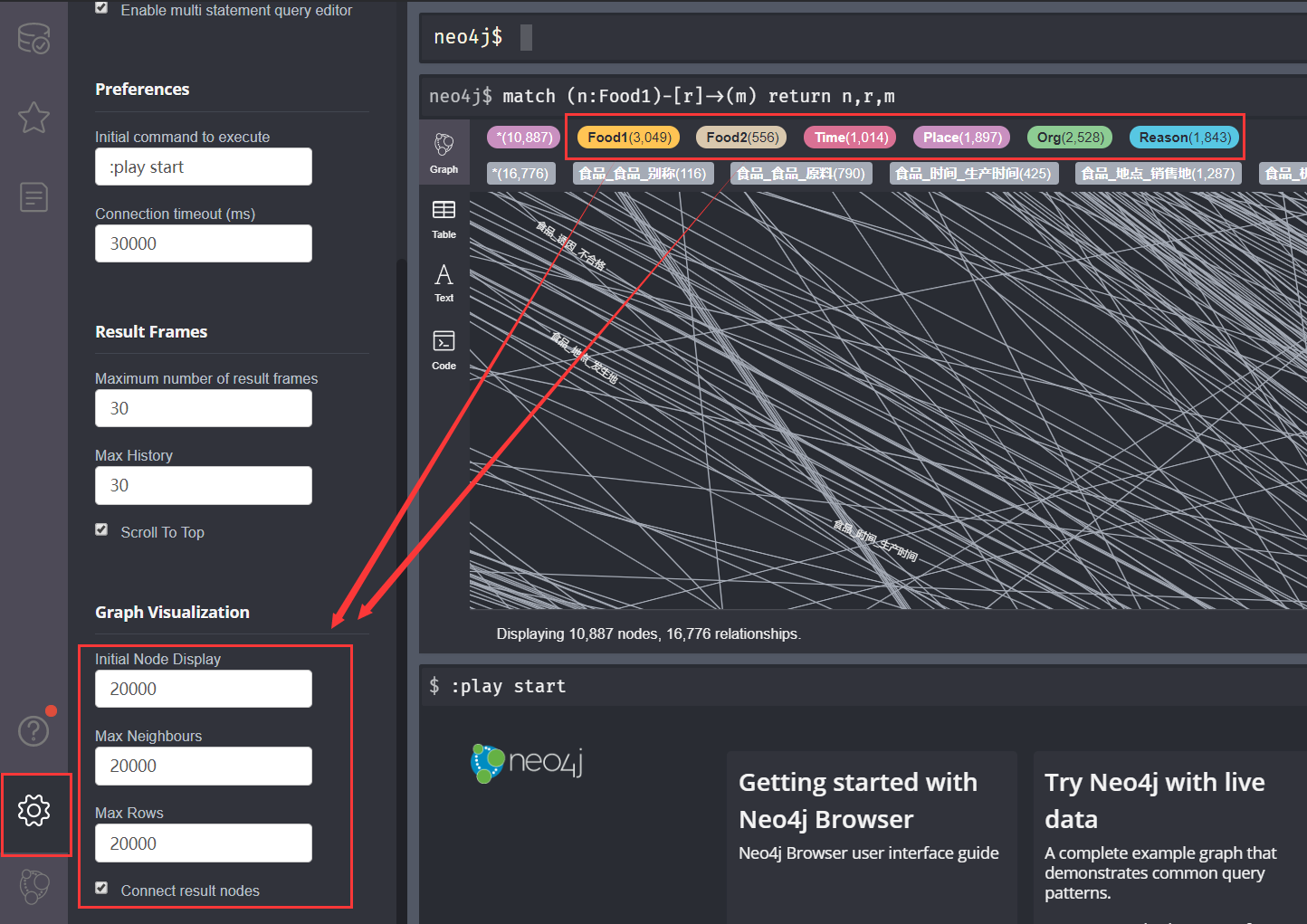Click the Max History input field
The width and height of the screenshot is (1307, 924).
pyautogui.click(x=204, y=485)
